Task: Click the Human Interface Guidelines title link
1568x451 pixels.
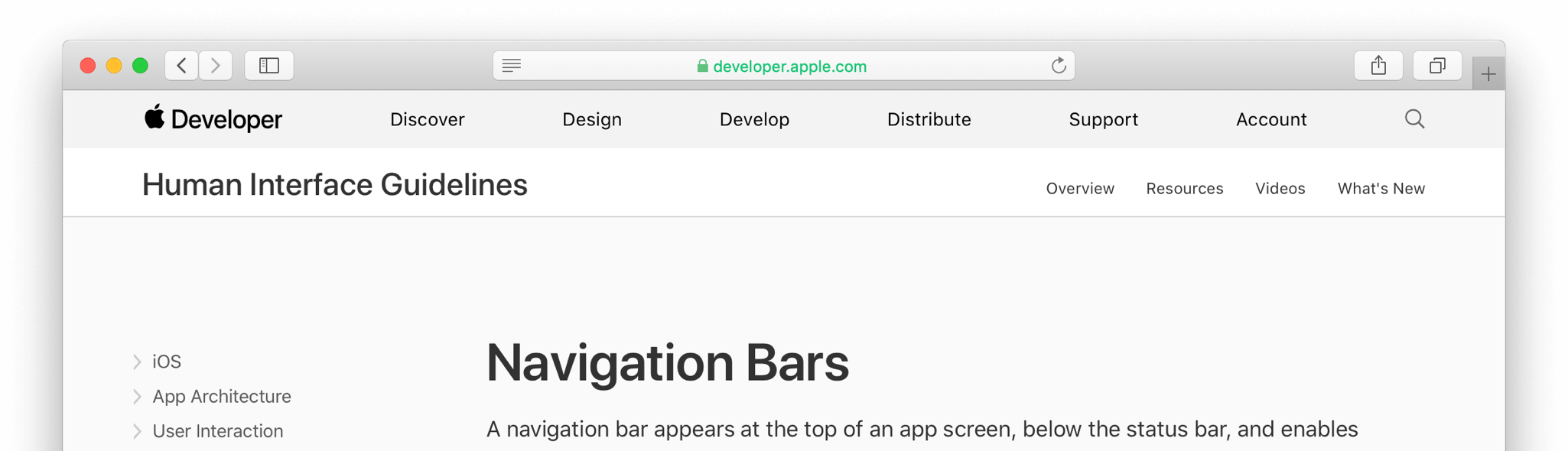Action: [x=335, y=185]
